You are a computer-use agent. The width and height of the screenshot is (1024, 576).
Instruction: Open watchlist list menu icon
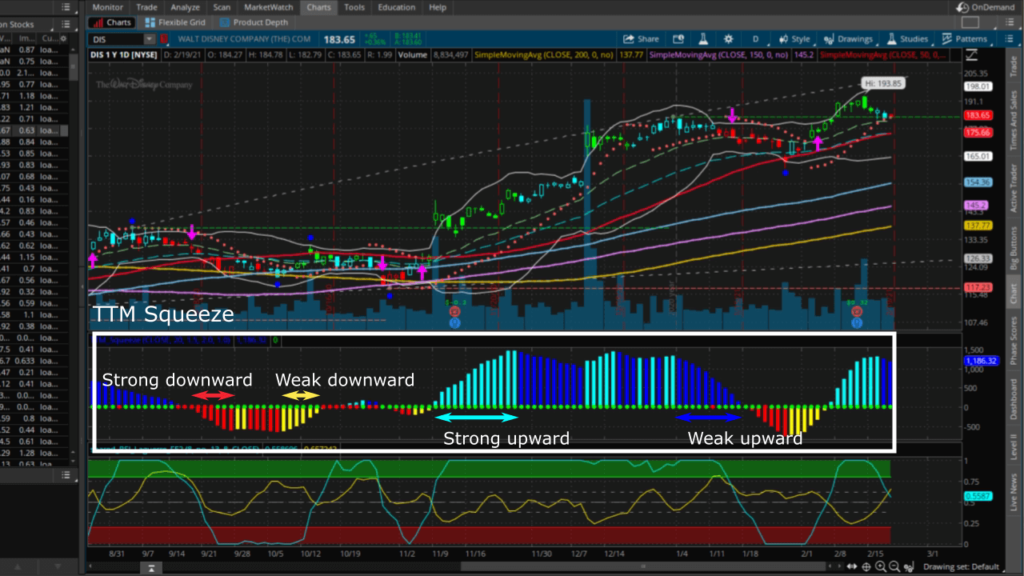click(65, 24)
